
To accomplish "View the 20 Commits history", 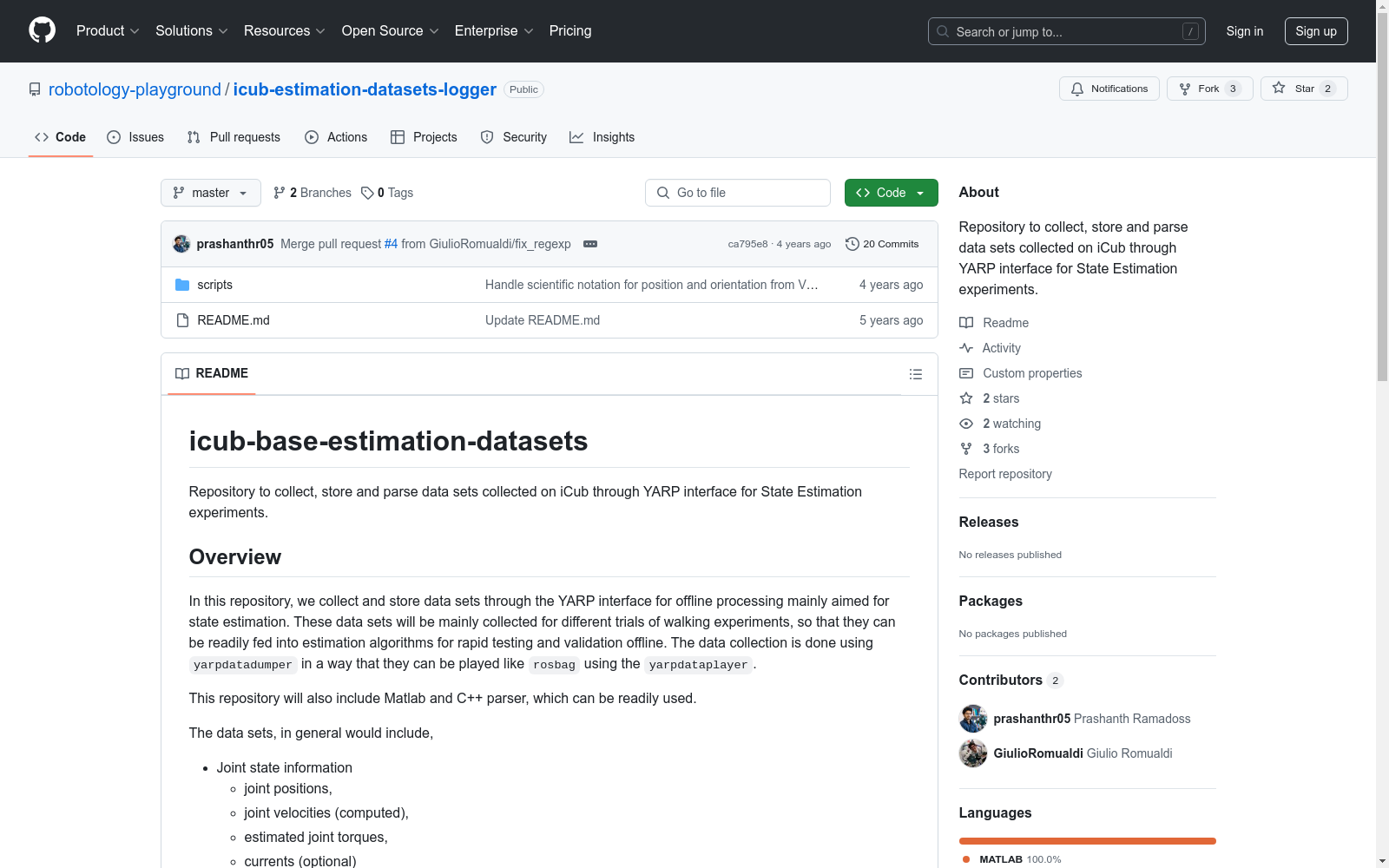I will pyautogui.click(x=882, y=244).
